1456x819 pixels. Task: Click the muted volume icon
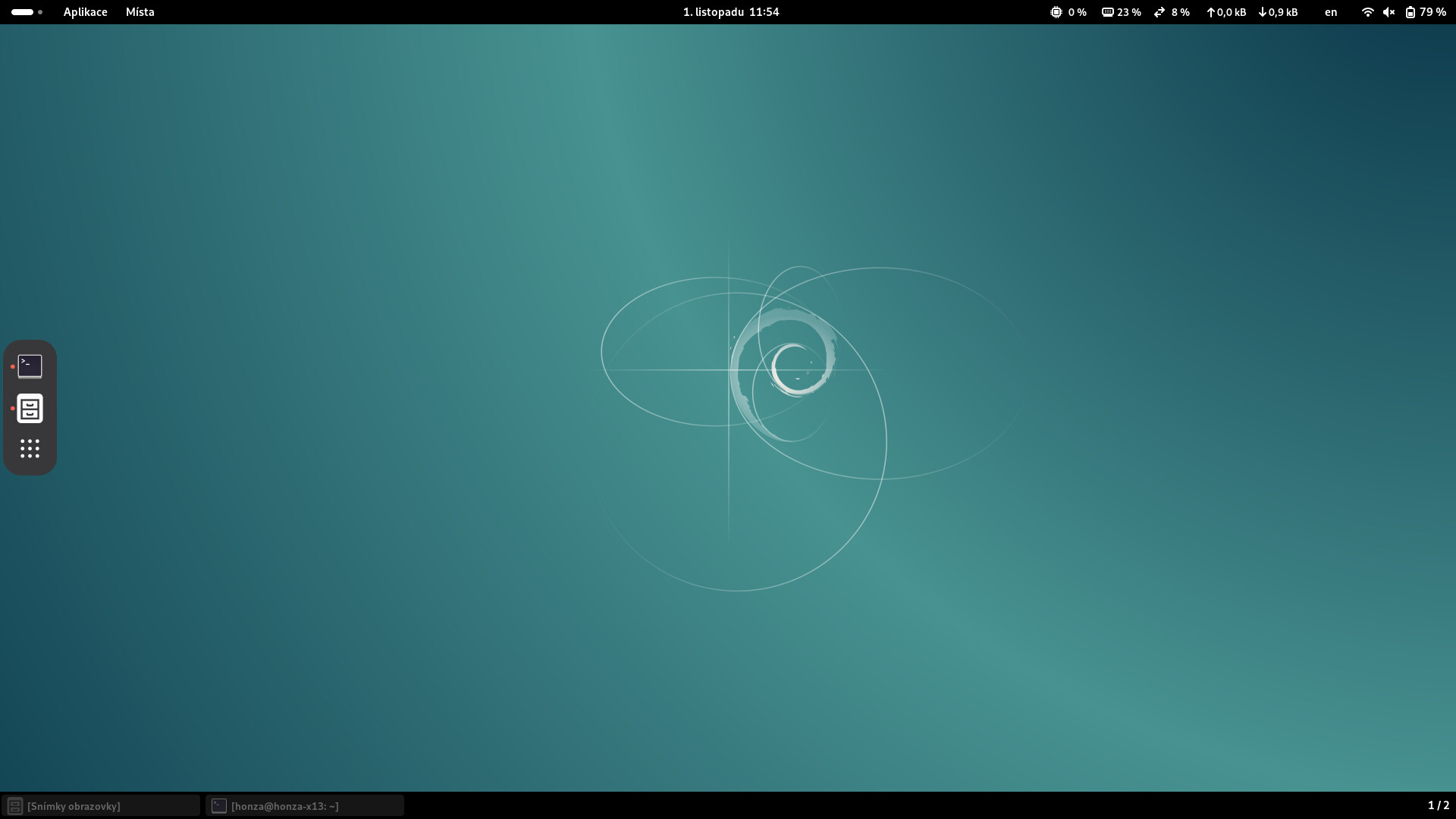tap(1389, 12)
